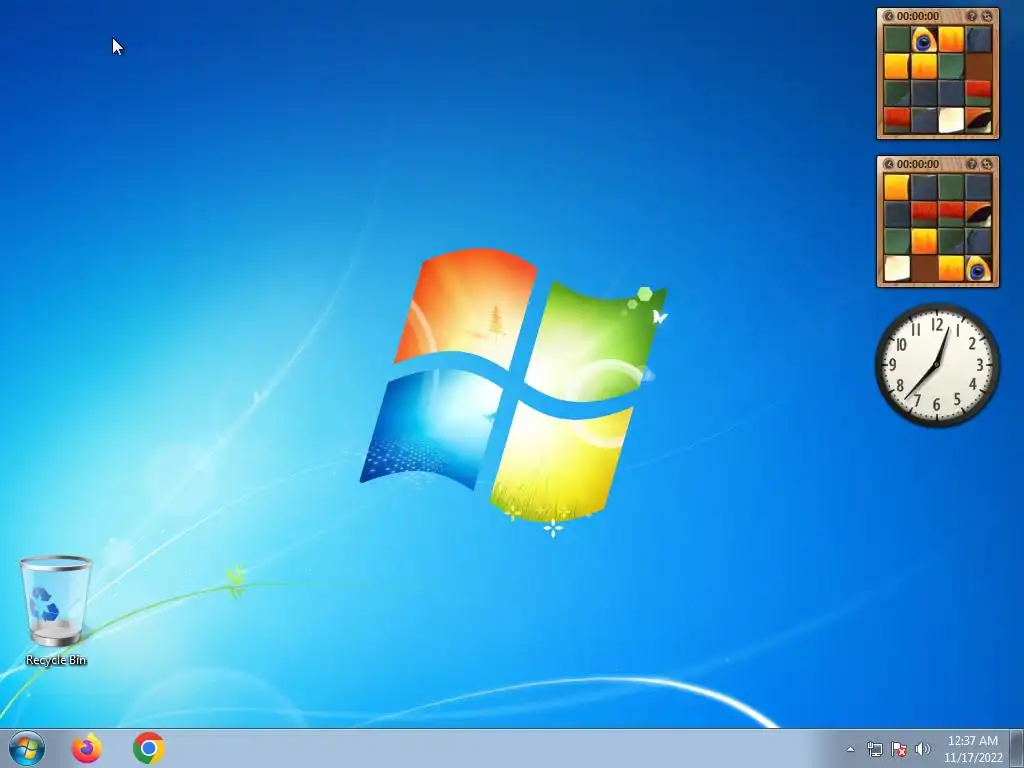Open the taskbar clock showing 12:37 AM

[x=973, y=749]
